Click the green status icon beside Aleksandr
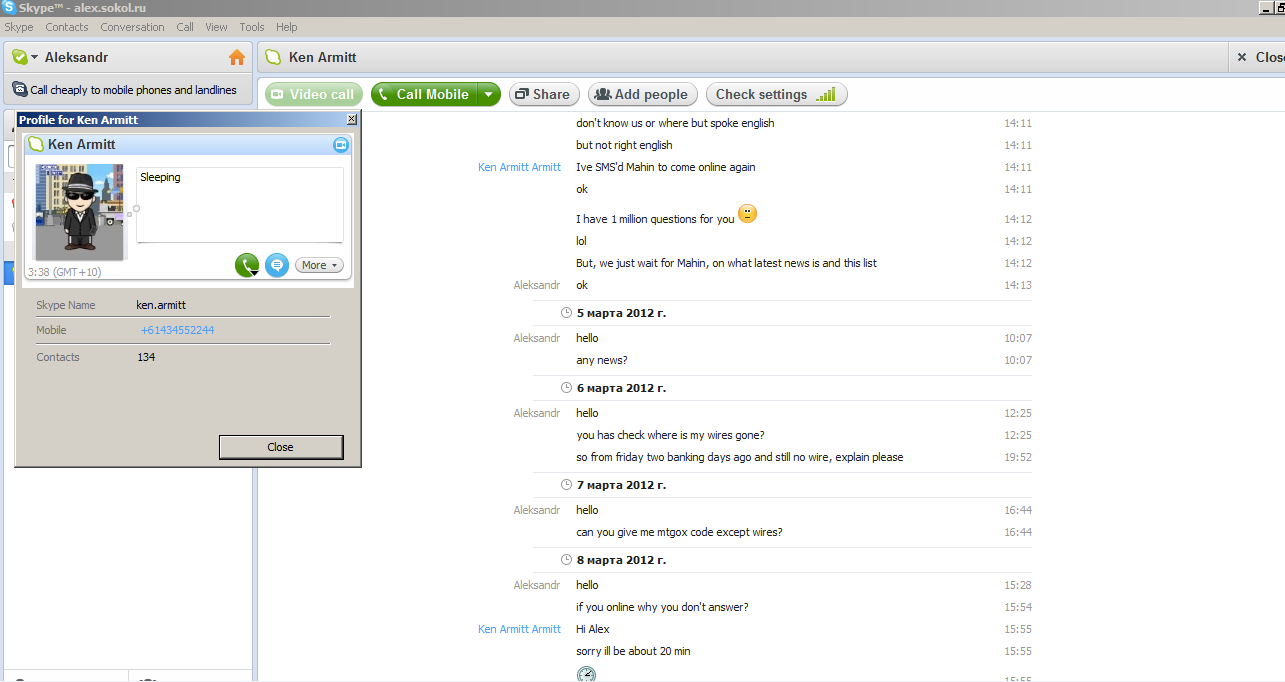Viewport: 1285px width, 682px height. tap(19, 57)
